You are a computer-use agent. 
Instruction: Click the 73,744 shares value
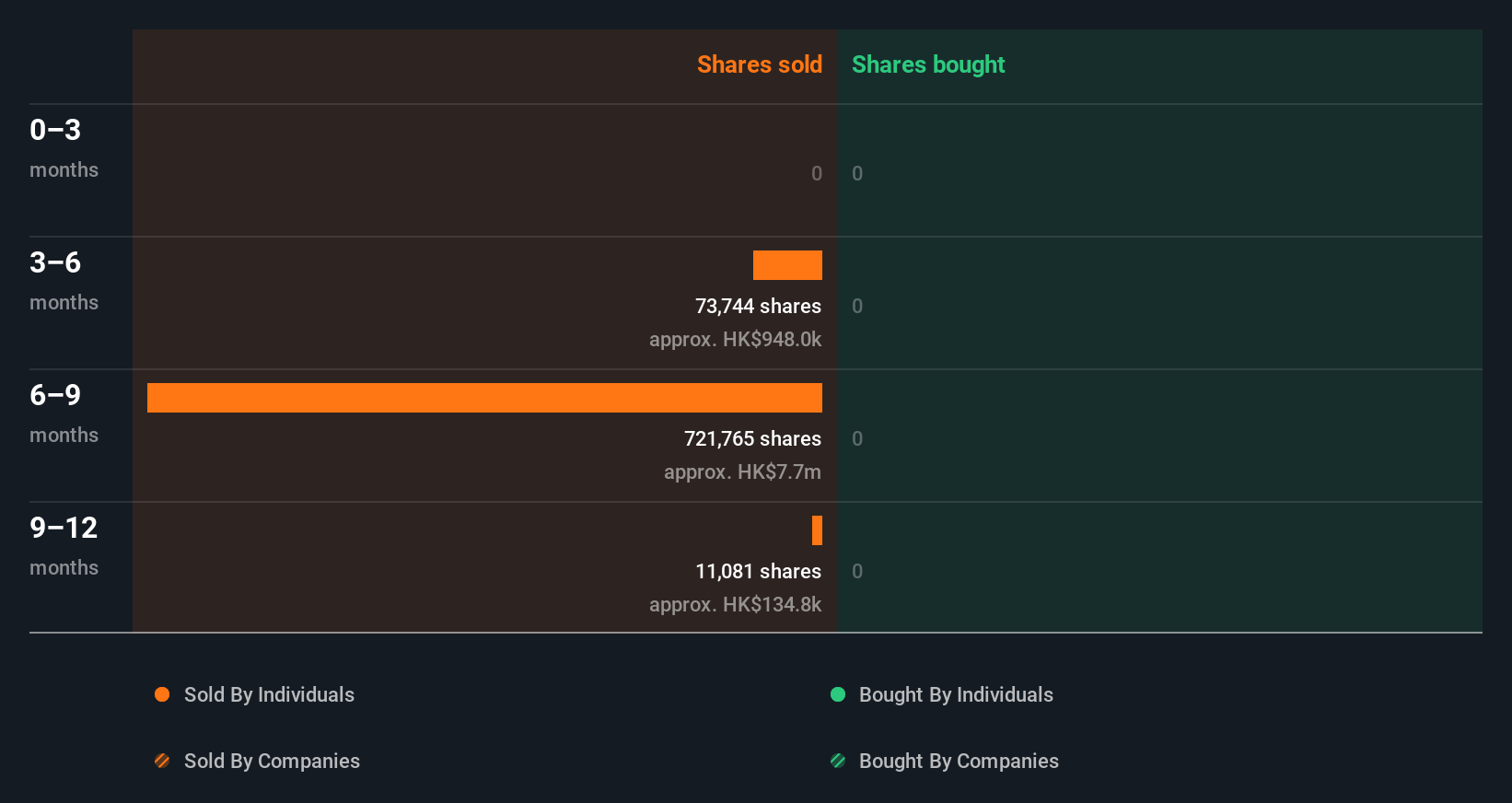[x=758, y=306]
